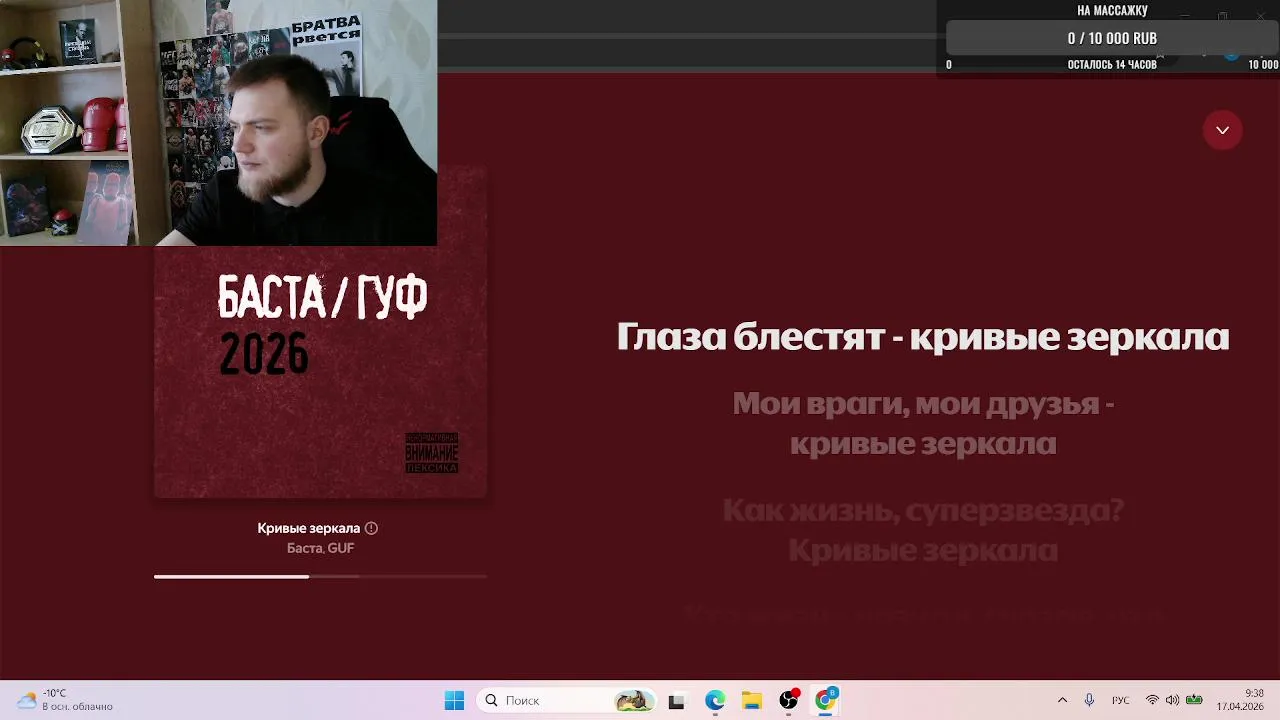Jump to lyric line Мои враги, мои друзья
The image size is (1280, 720).
(x=922, y=423)
